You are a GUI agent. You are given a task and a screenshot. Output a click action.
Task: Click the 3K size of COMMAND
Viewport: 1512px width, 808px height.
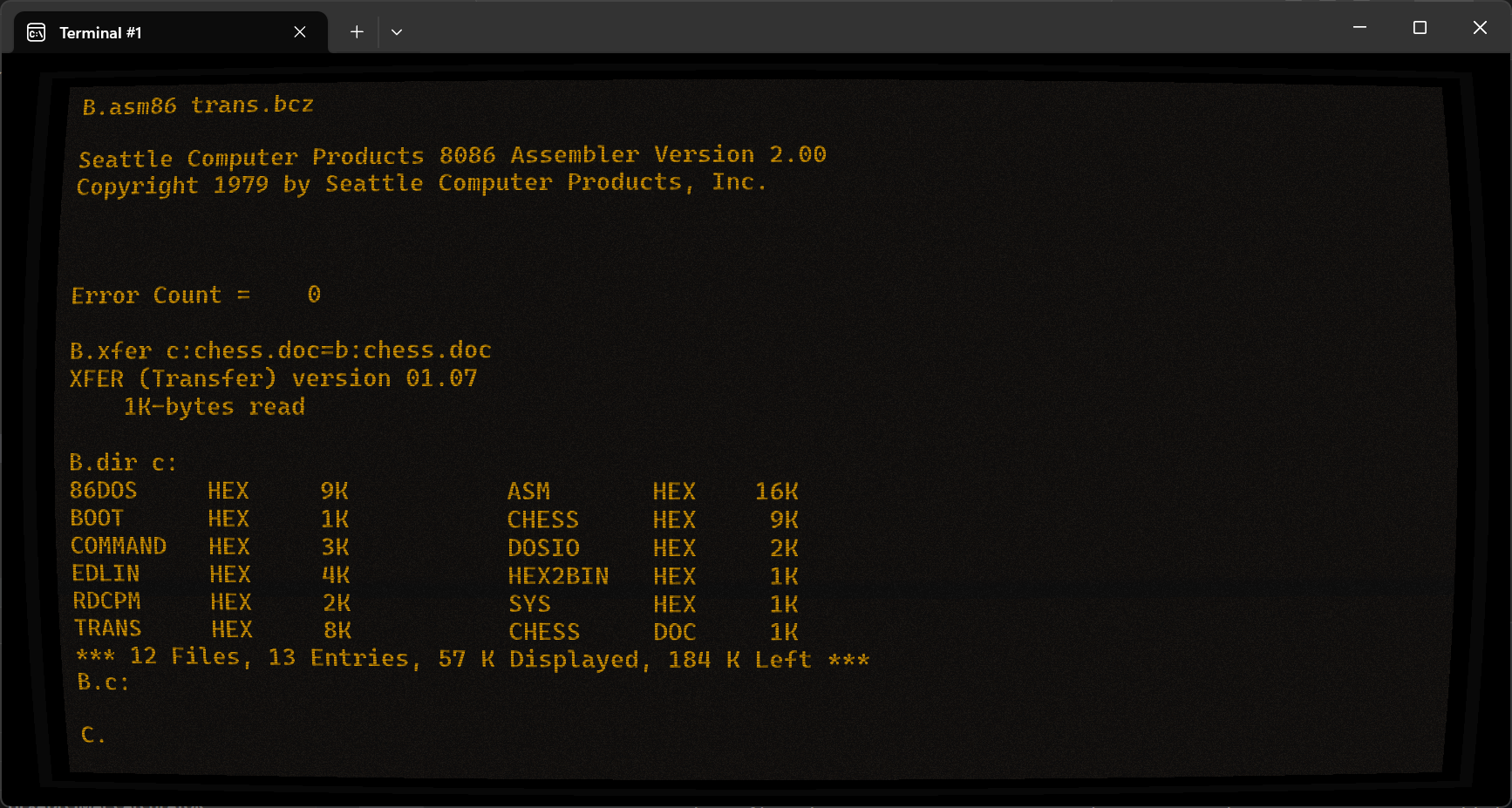(x=336, y=547)
